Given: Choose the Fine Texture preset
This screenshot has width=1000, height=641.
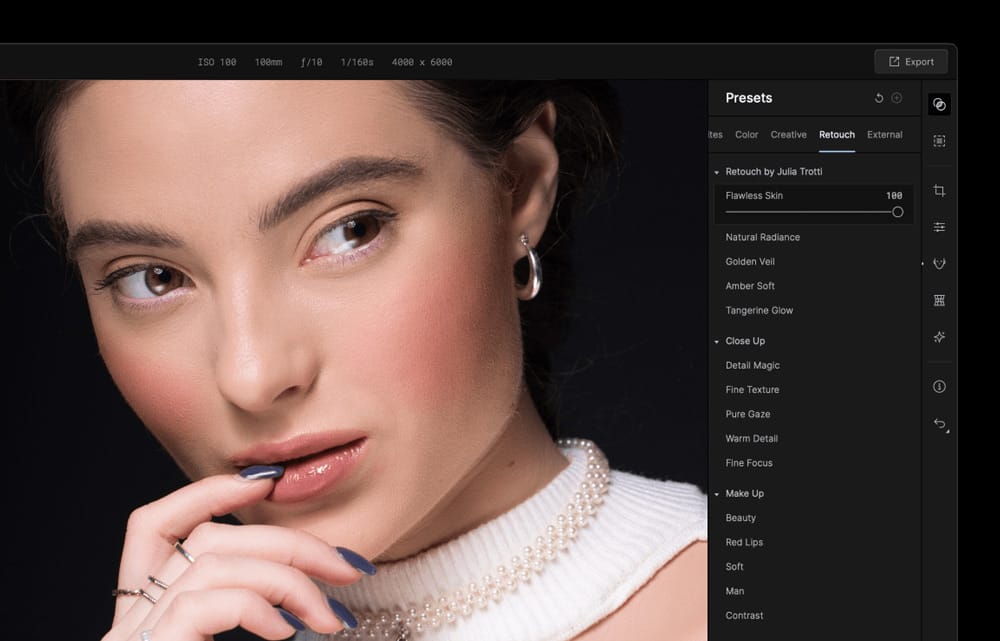Looking at the screenshot, I should coord(752,390).
